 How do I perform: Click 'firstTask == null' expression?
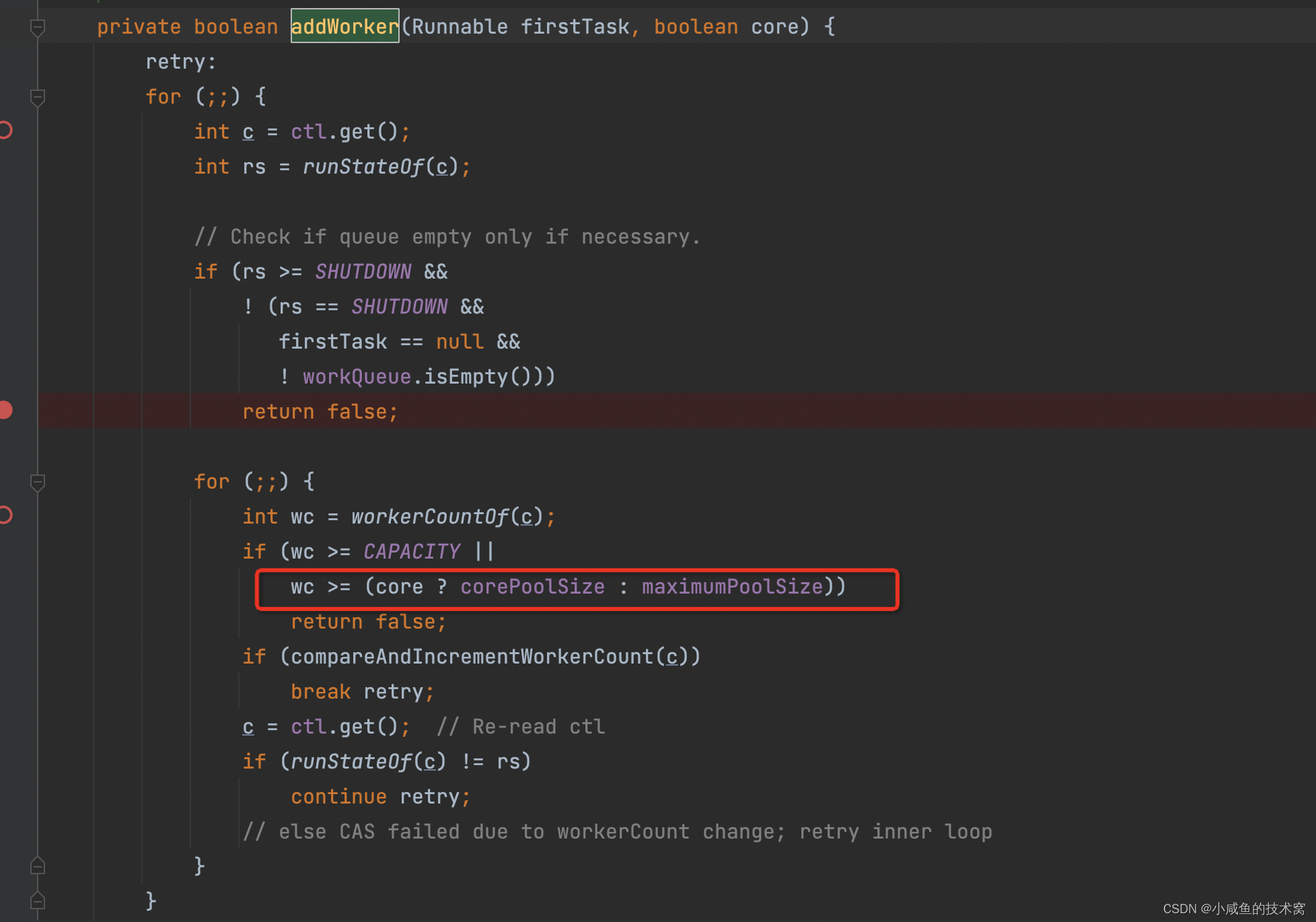point(381,342)
